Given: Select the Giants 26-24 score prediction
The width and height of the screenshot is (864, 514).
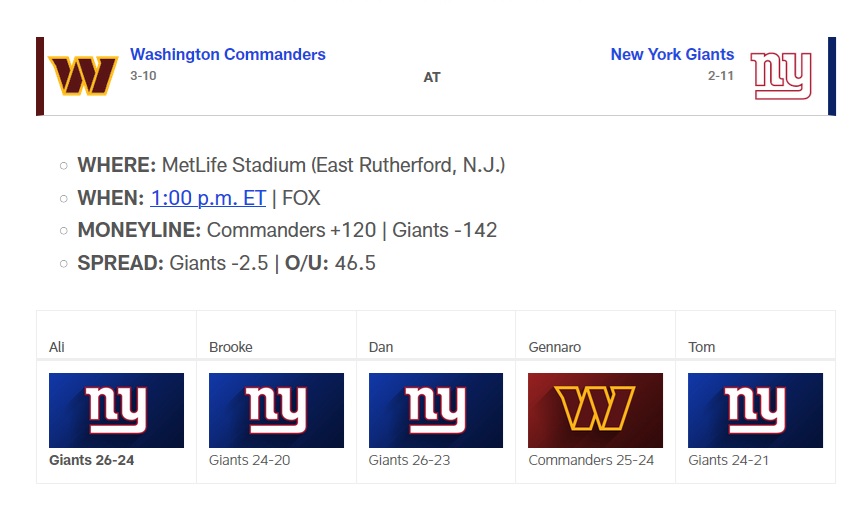Looking at the screenshot, I should 91,461.
